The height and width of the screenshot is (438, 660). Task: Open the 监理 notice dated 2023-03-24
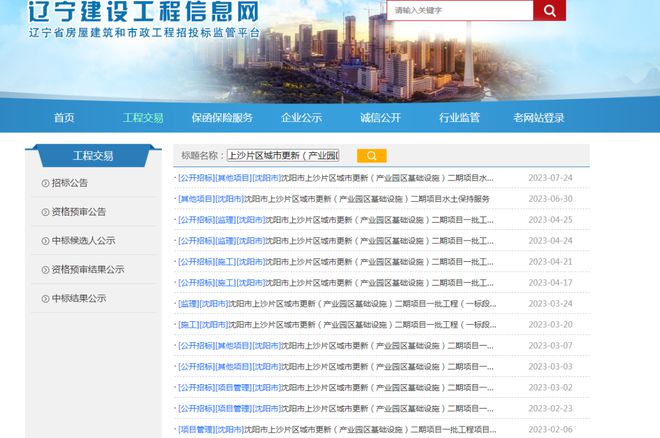337,304
